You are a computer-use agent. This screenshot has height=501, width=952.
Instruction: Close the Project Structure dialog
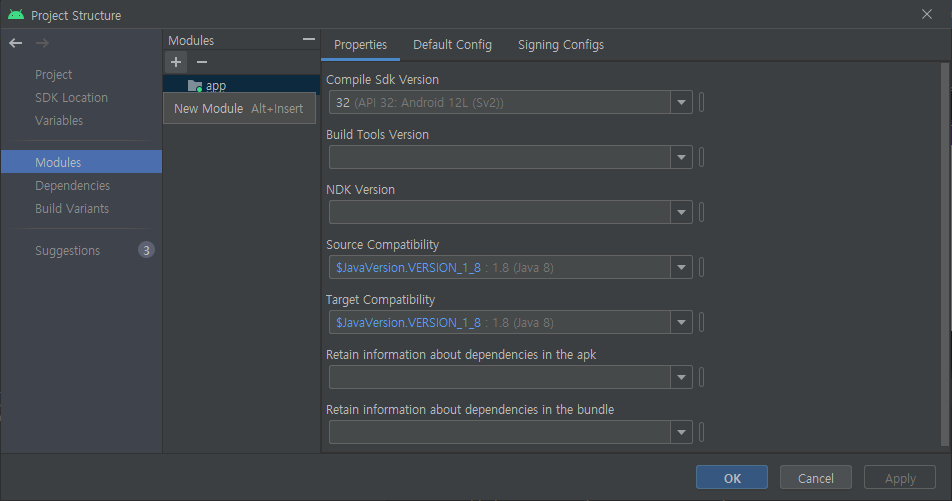point(926,14)
